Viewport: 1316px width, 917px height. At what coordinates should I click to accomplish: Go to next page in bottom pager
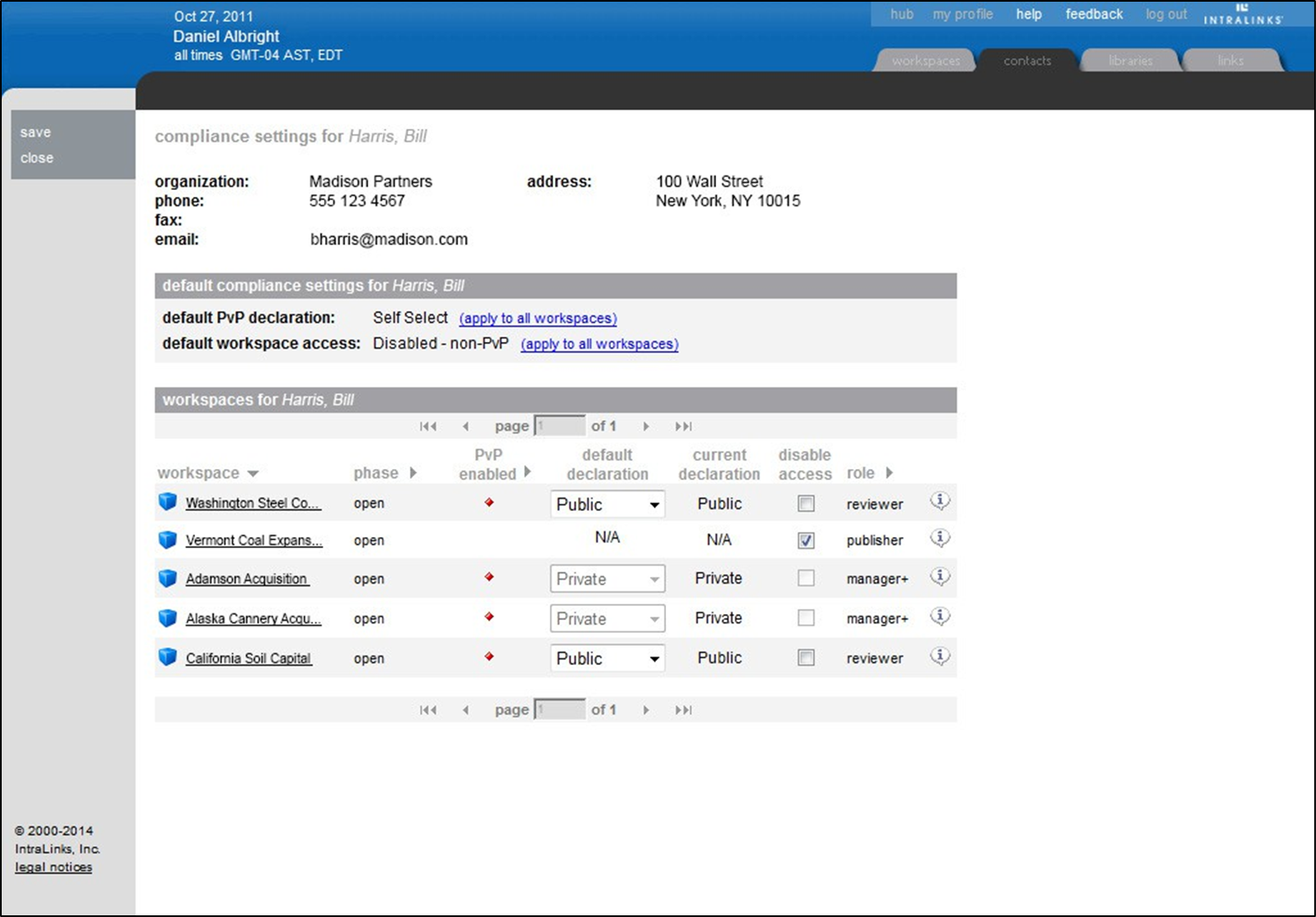point(646,710)
